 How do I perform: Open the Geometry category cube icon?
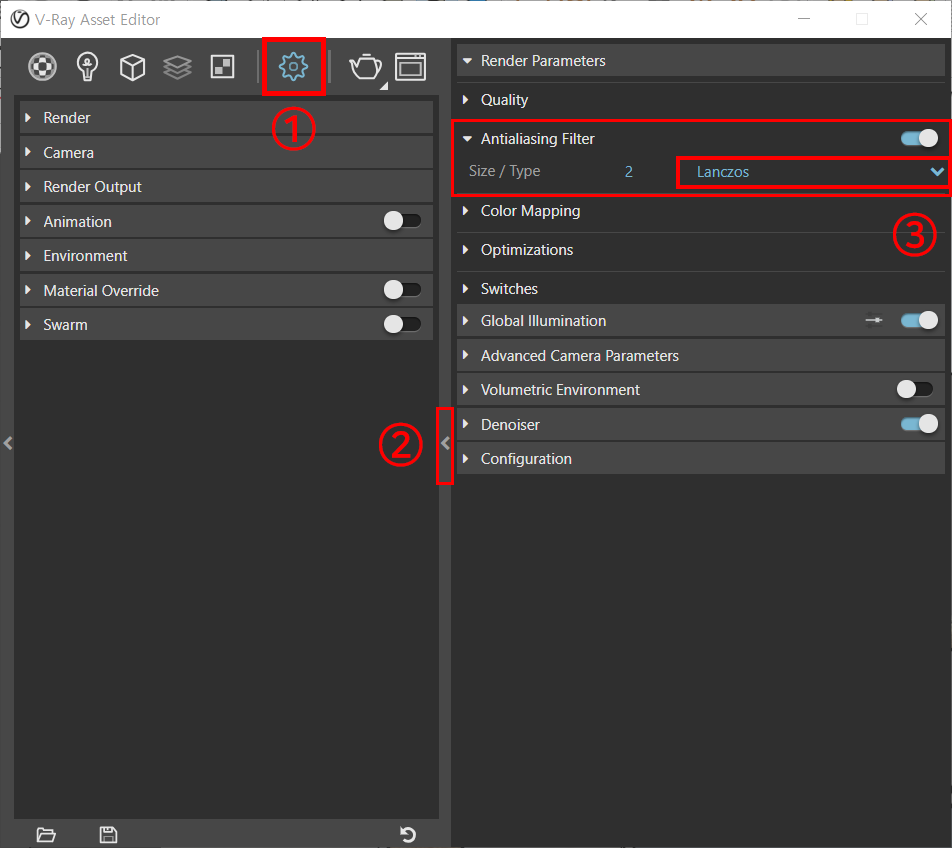(132, 67)
